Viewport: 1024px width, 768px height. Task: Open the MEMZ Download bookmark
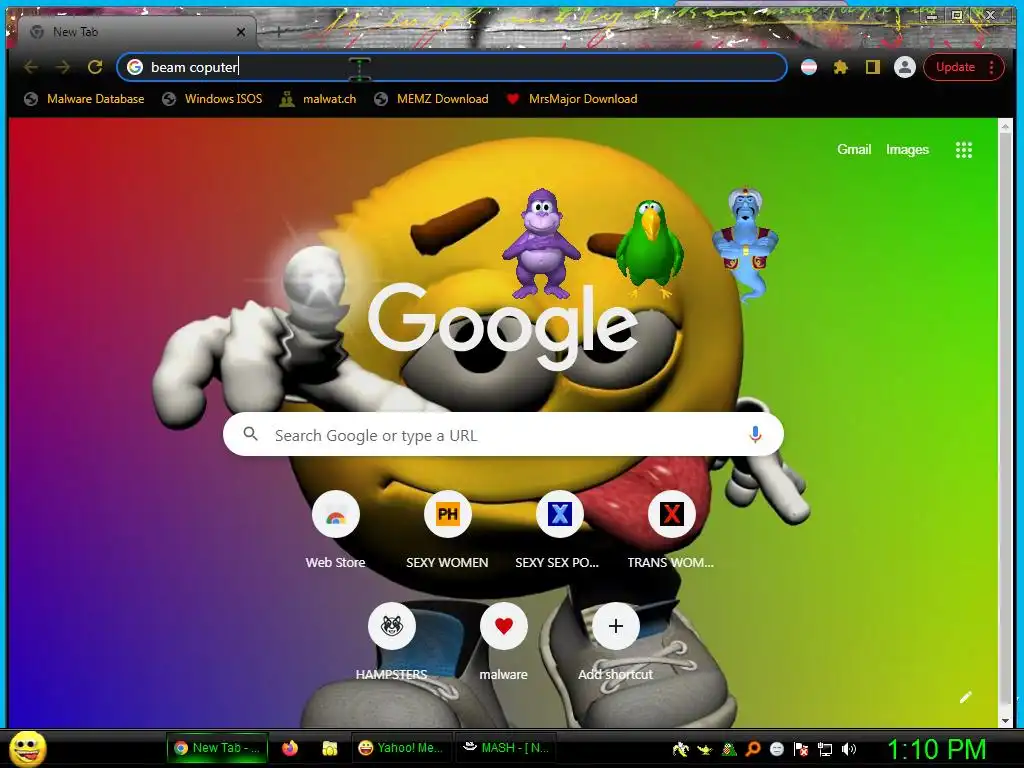point(431,99)
